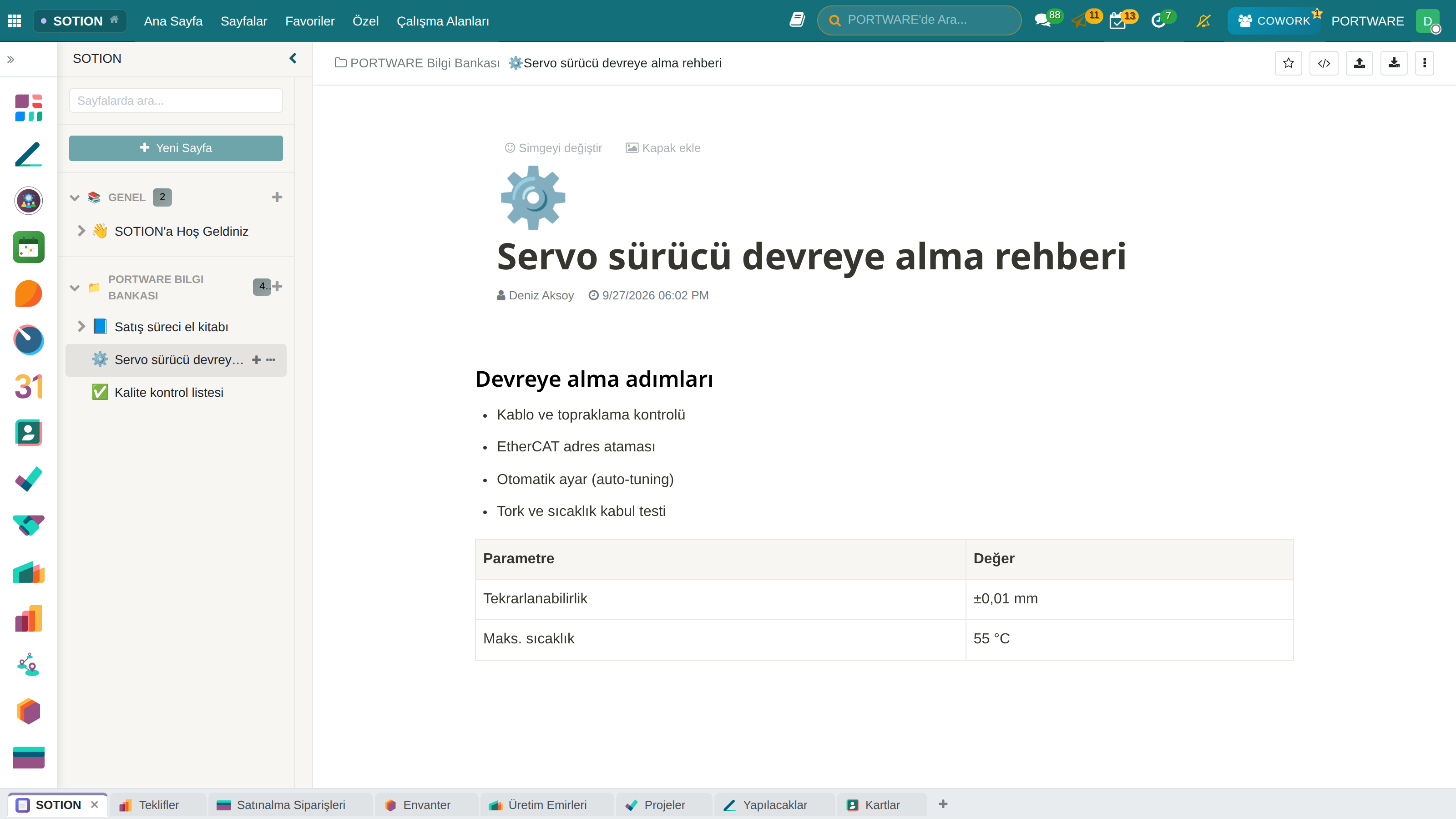Open the vertical dots more menu
Viewport: 1456px width, 819px height.
point(1424,63)
